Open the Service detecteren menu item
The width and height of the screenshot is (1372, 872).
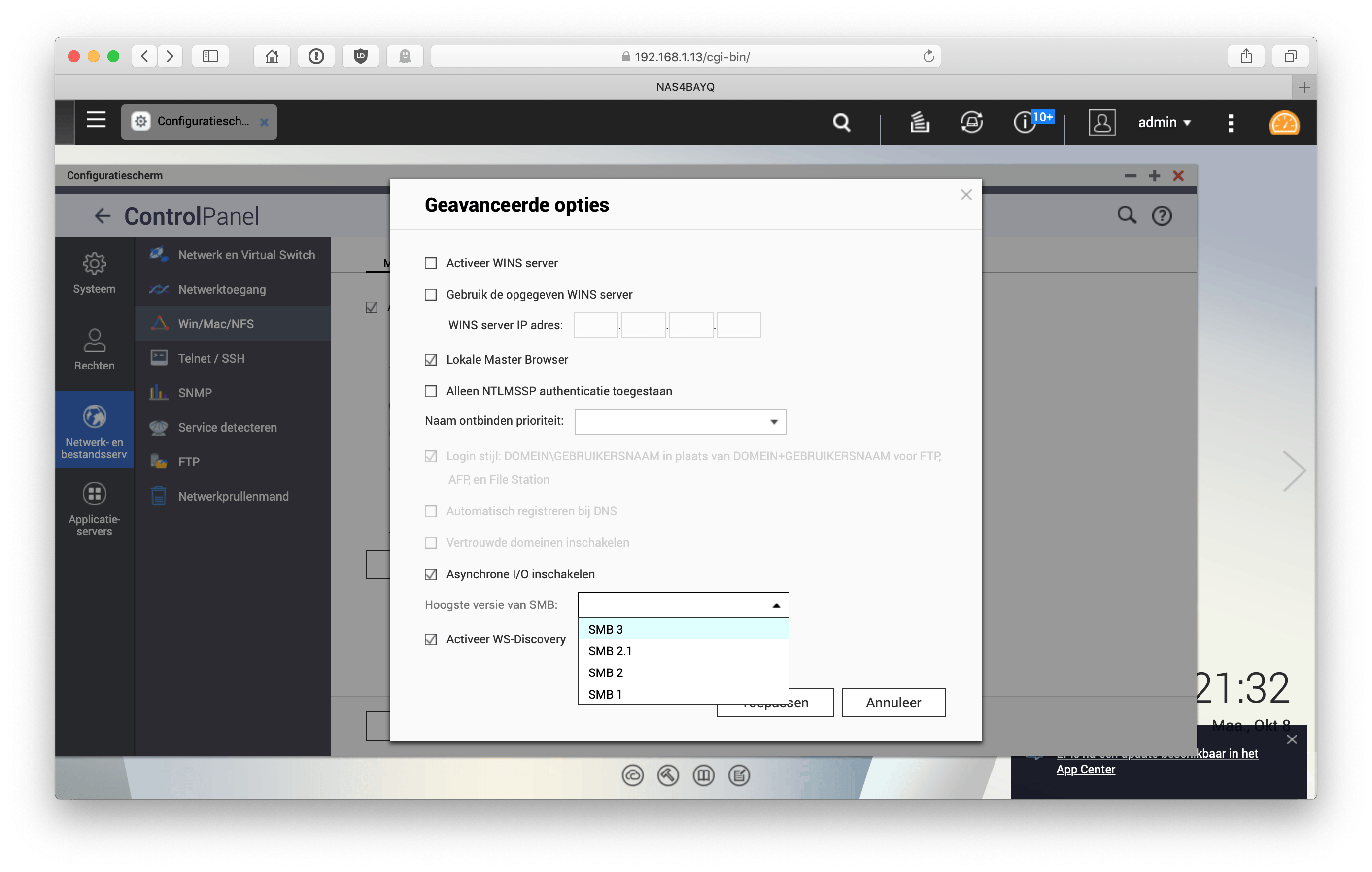pyautogui.click(x=227, y=427)
